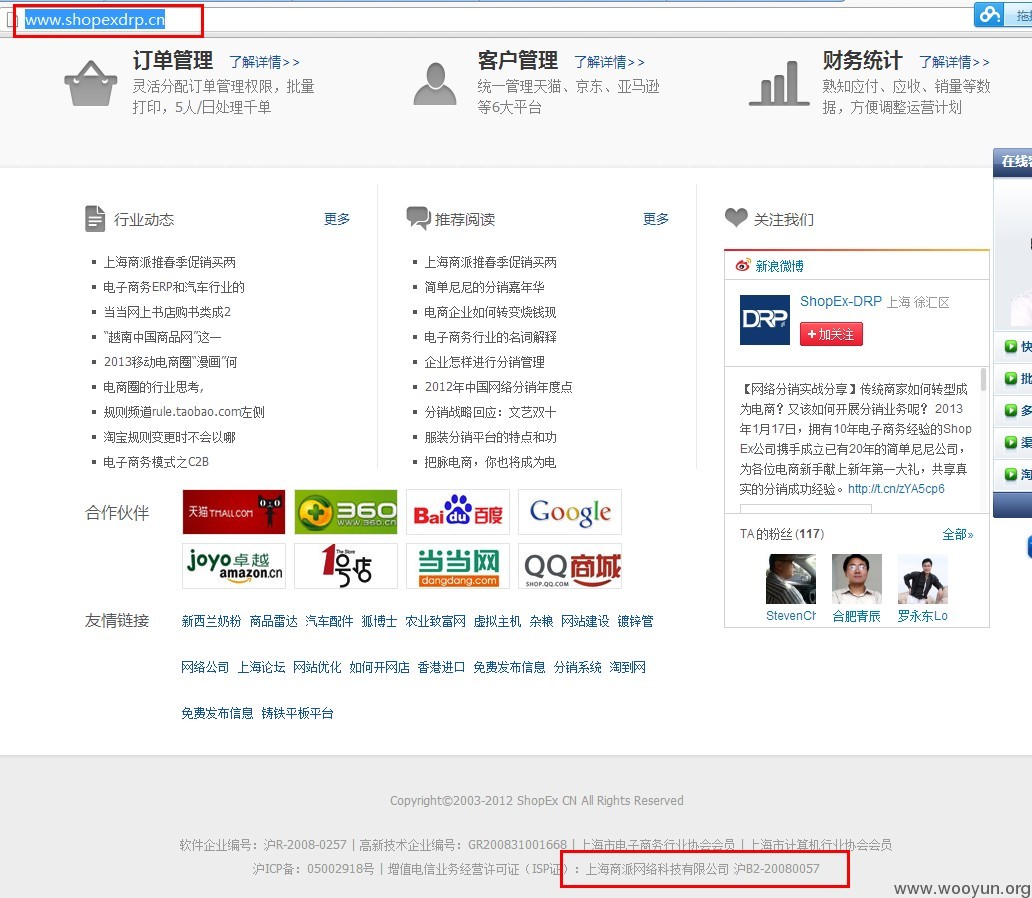Image resolution: width=1032 pixels, height=898 pixels.
Task: Click the heart icon beside 关注我们
Action: (736, 217)
